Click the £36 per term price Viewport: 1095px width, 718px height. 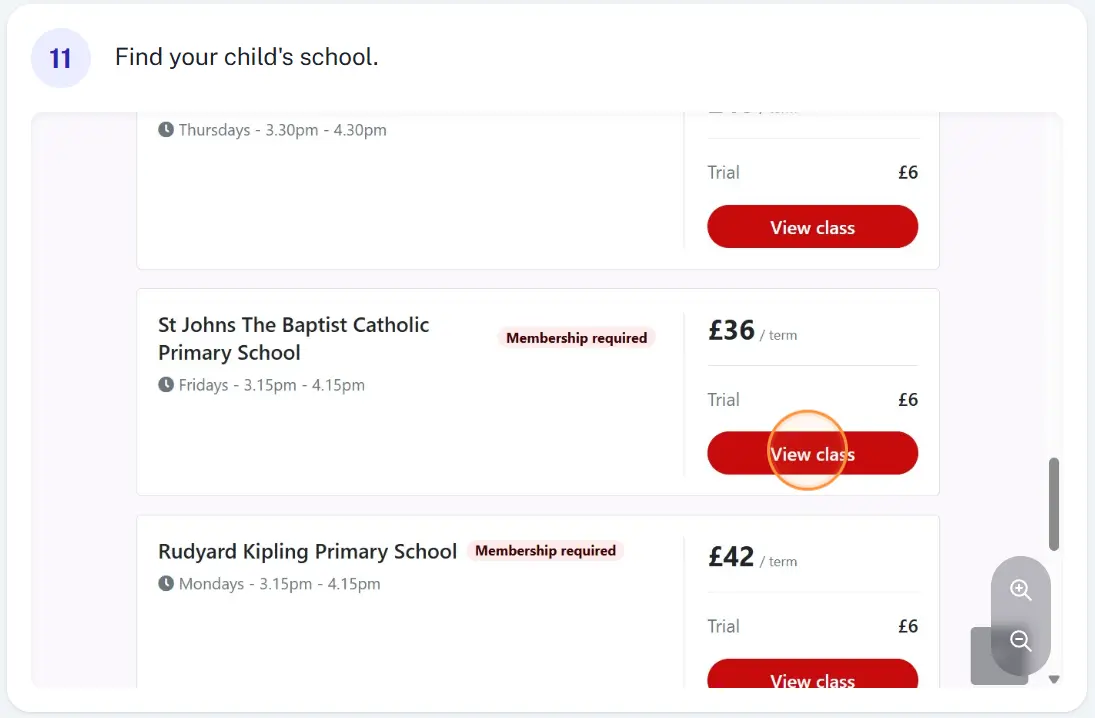click(752, 330)
